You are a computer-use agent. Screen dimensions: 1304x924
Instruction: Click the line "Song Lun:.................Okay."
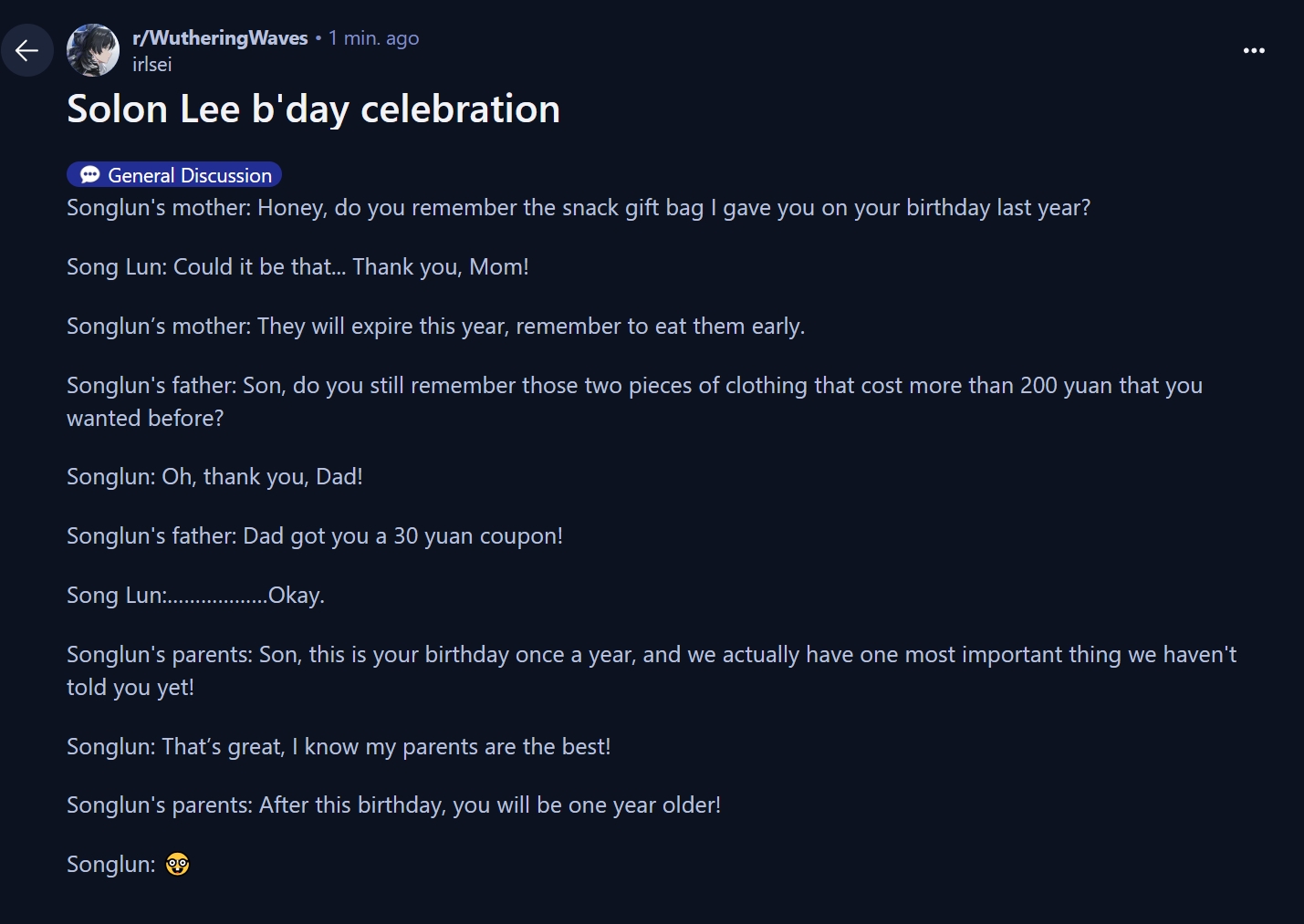point(195,596)
